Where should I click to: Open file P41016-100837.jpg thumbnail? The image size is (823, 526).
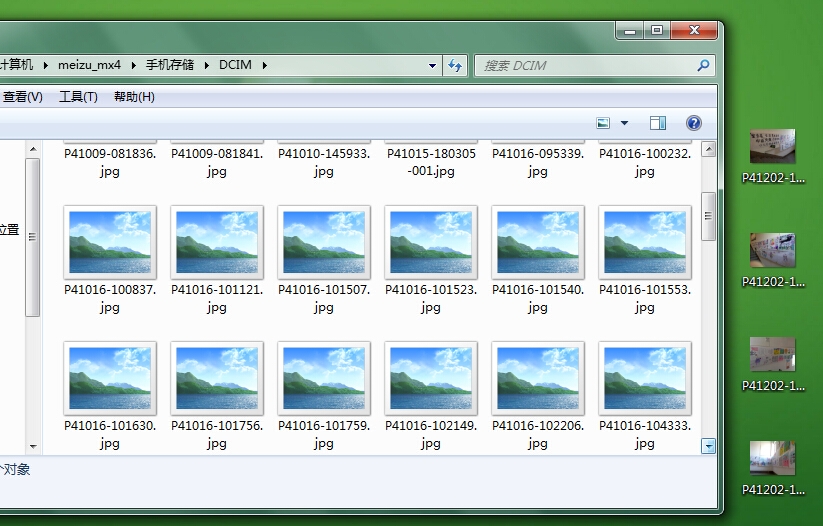110,242
